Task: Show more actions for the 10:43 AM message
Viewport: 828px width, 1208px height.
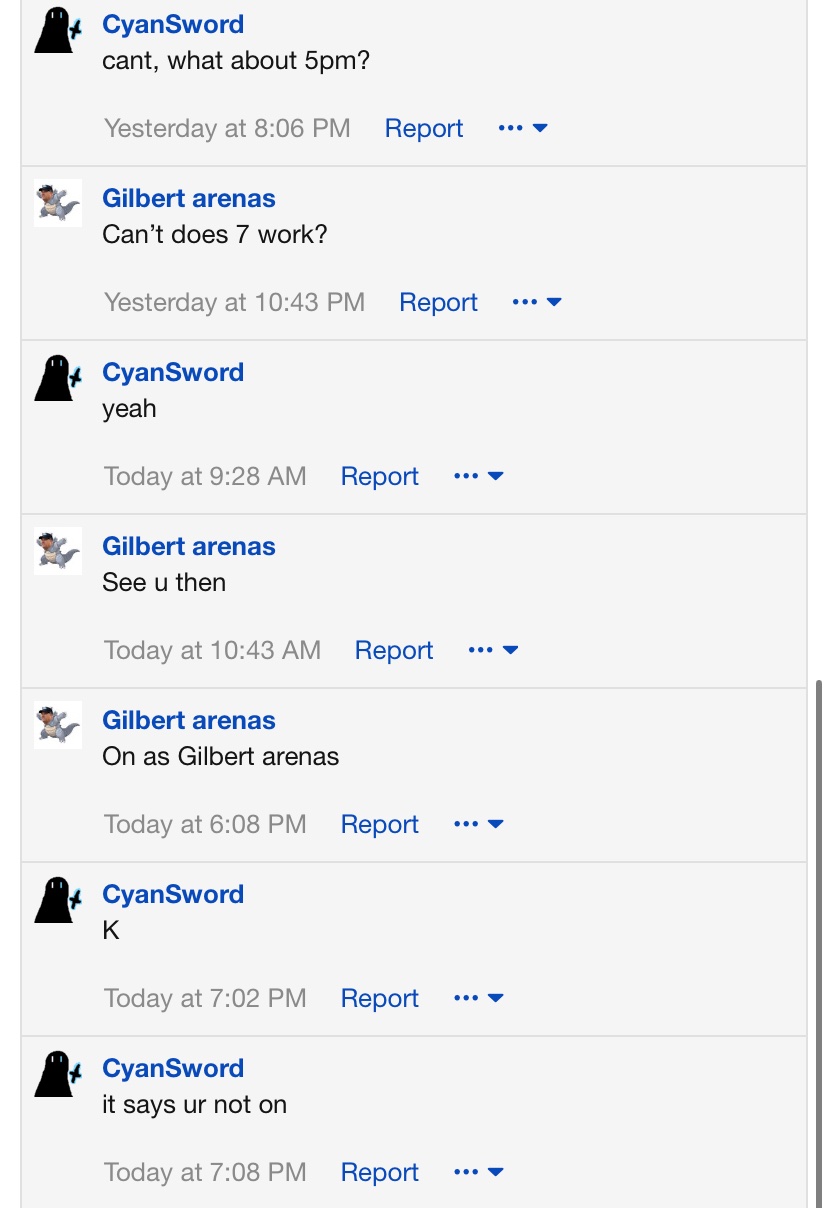Action: [493, 650]
